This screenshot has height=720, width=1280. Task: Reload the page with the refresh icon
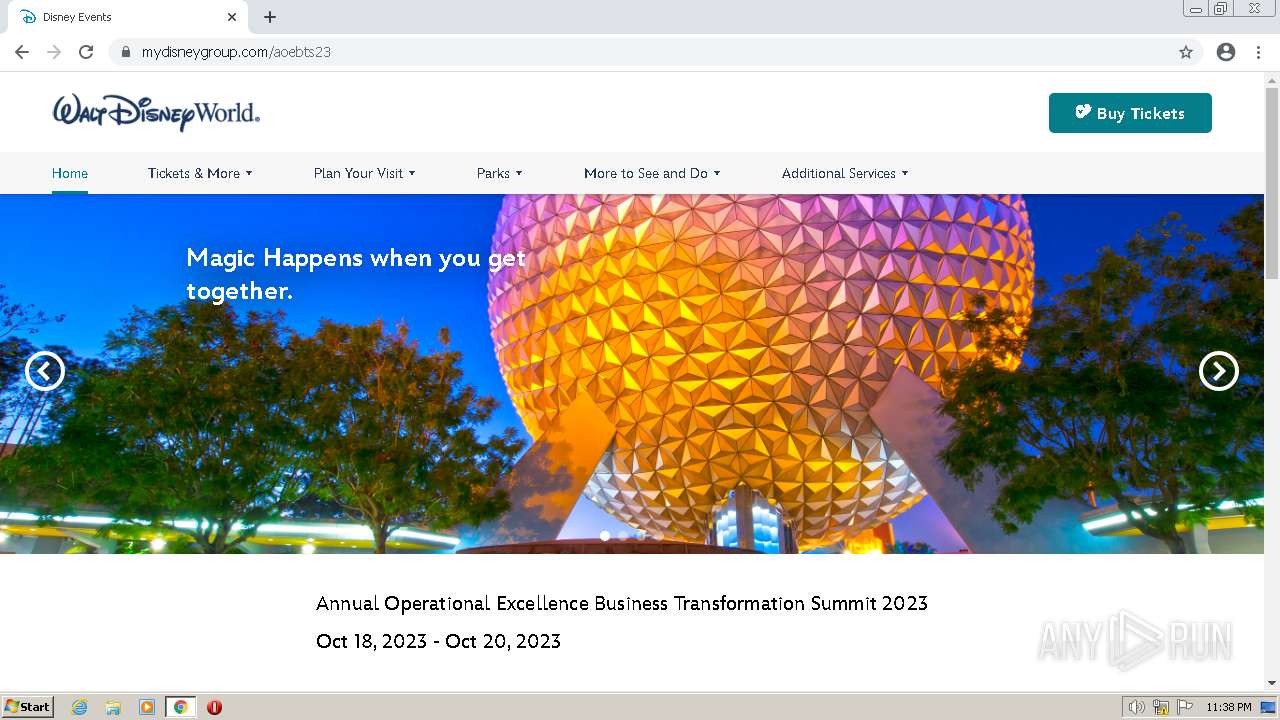click(x=86, y=52)
